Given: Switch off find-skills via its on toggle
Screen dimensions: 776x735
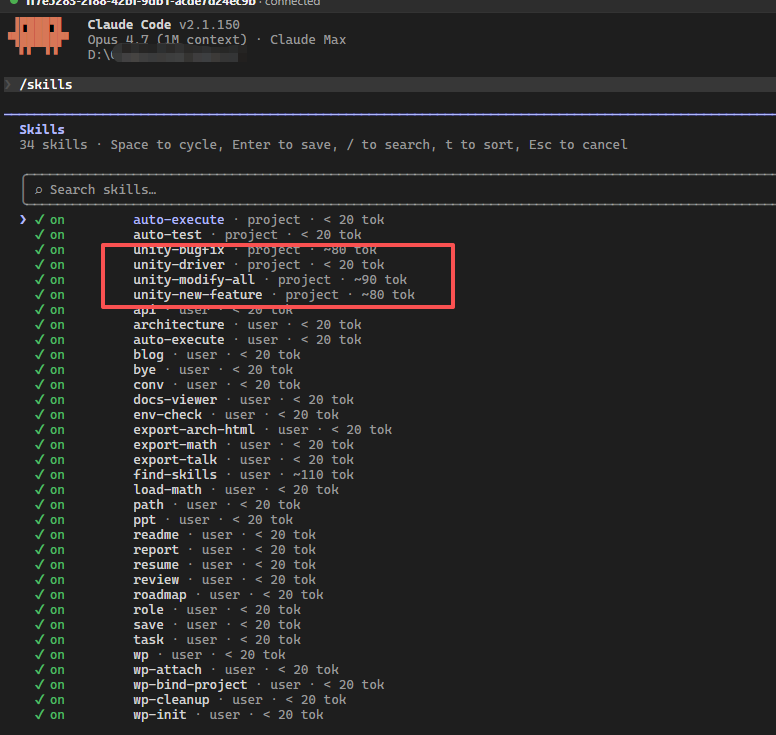Looking at the screenshot, I should [50, 475].
